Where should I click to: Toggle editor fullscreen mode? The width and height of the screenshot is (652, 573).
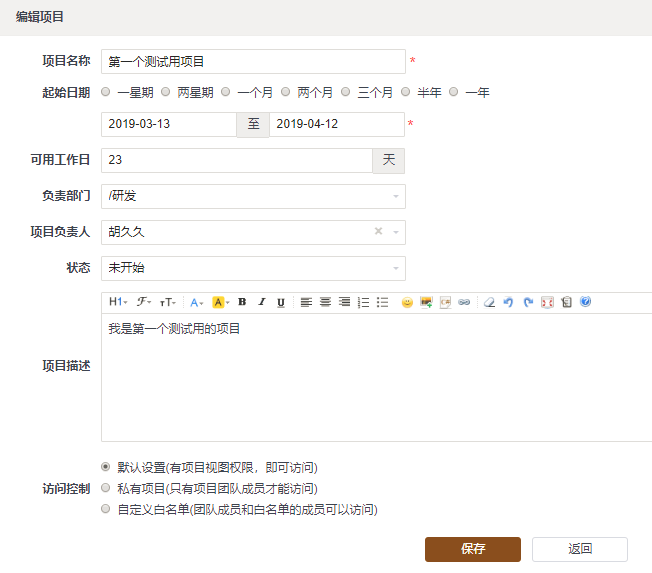point(547,302)
